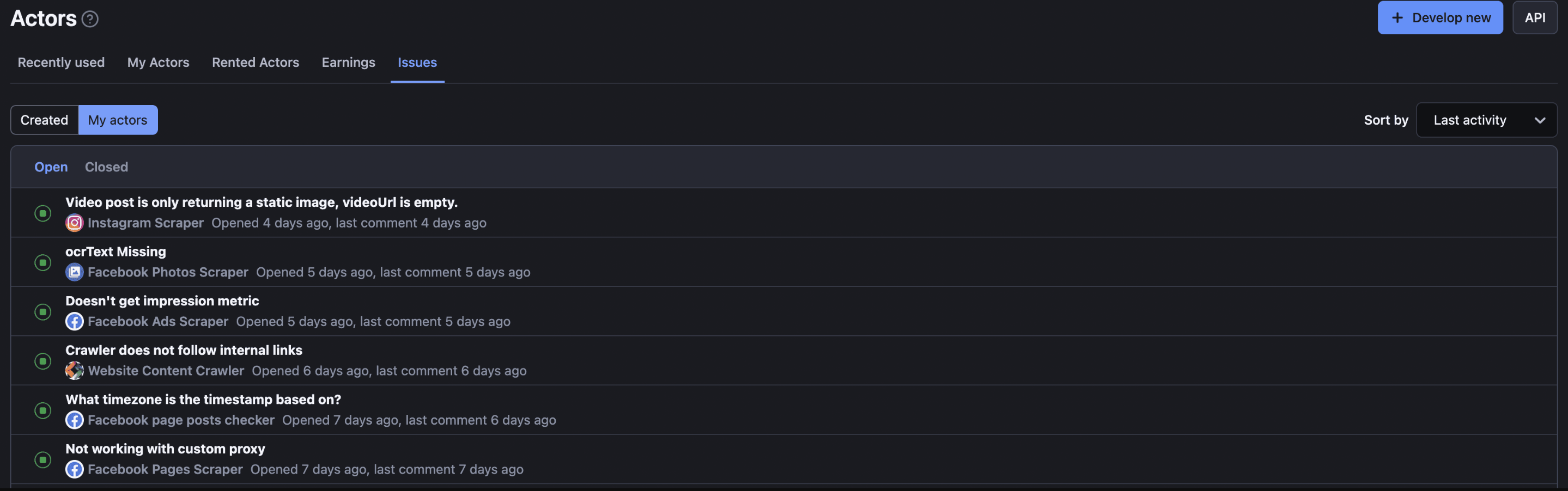
Task: Click the API button
Action: click(1534, 17)
